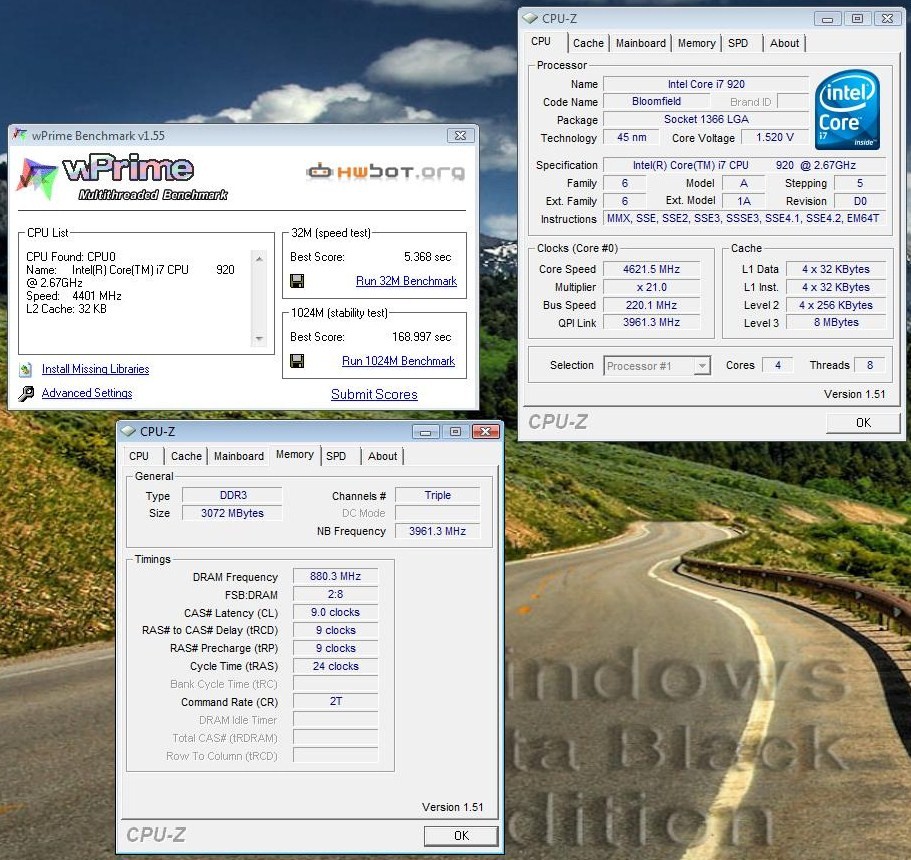Click OK in the CPU-Z Memory window
Screen dimensions: 911x860
461,835
